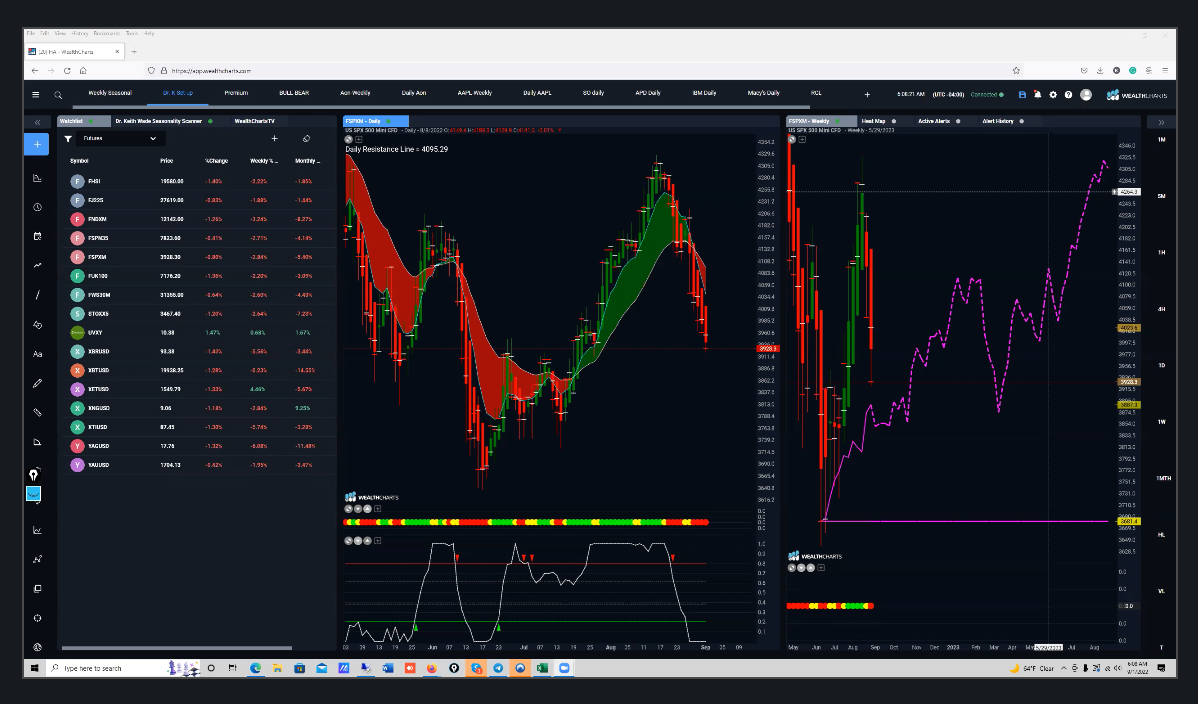Open the IBM Daily workspace
1198x704 pixels.
(704, 93)
